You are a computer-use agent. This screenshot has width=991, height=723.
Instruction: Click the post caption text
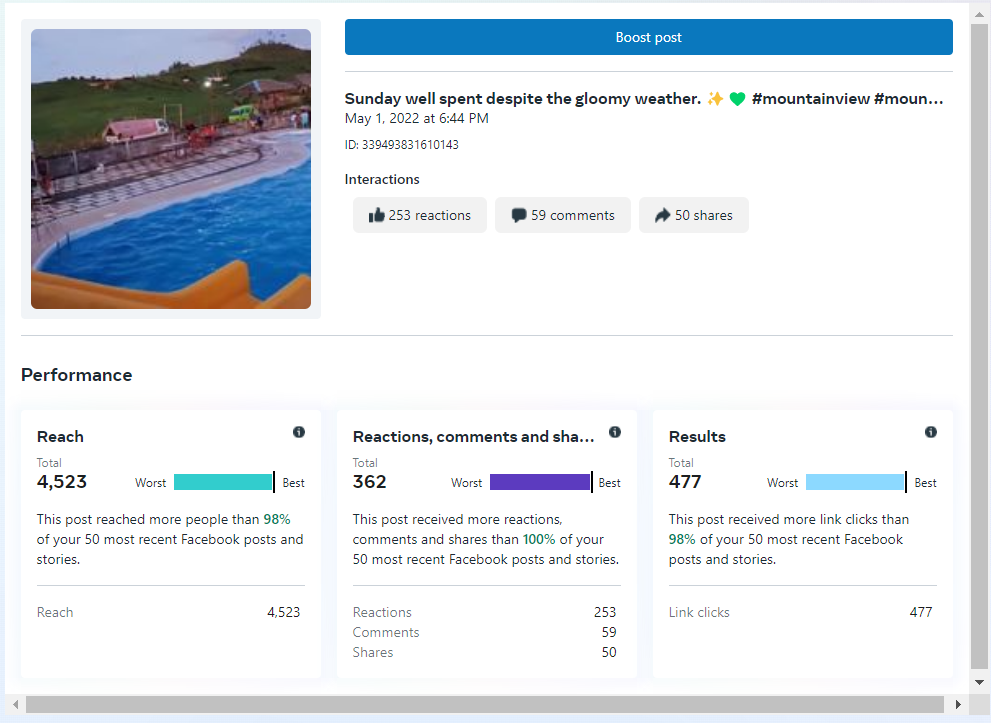point(644,99)
